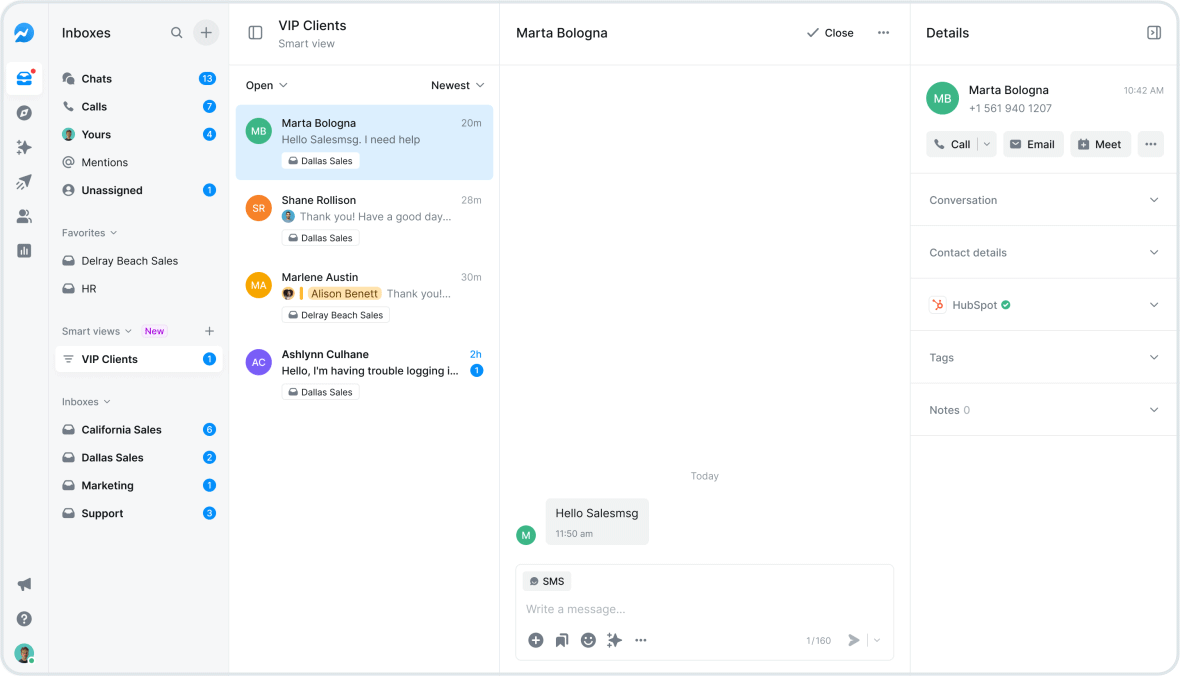Email Marta Bologna using the Email button

(1033, 144)
